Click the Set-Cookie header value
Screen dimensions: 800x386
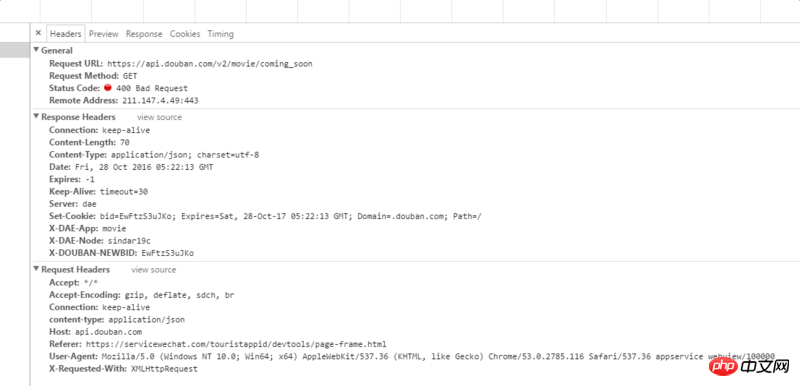tap(291, 216)
